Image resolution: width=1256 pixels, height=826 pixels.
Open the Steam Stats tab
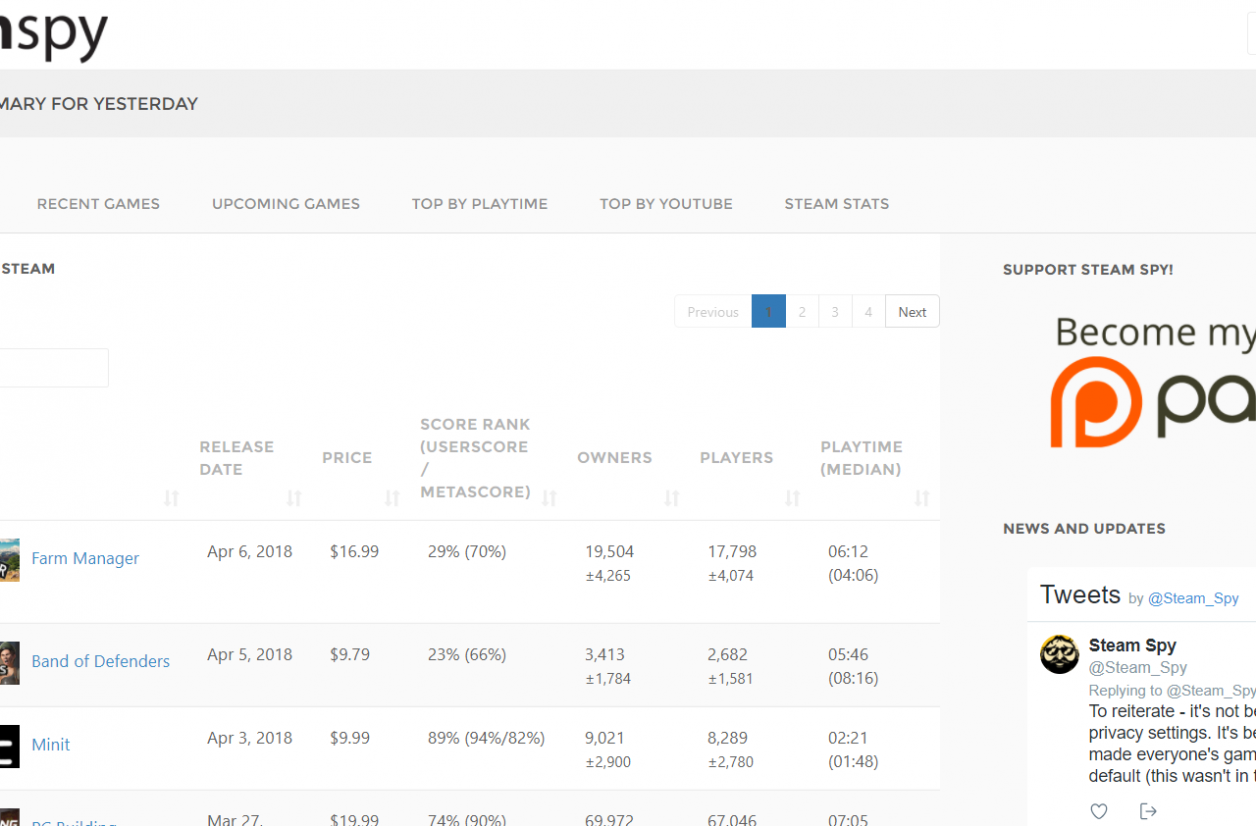point(837,203)
